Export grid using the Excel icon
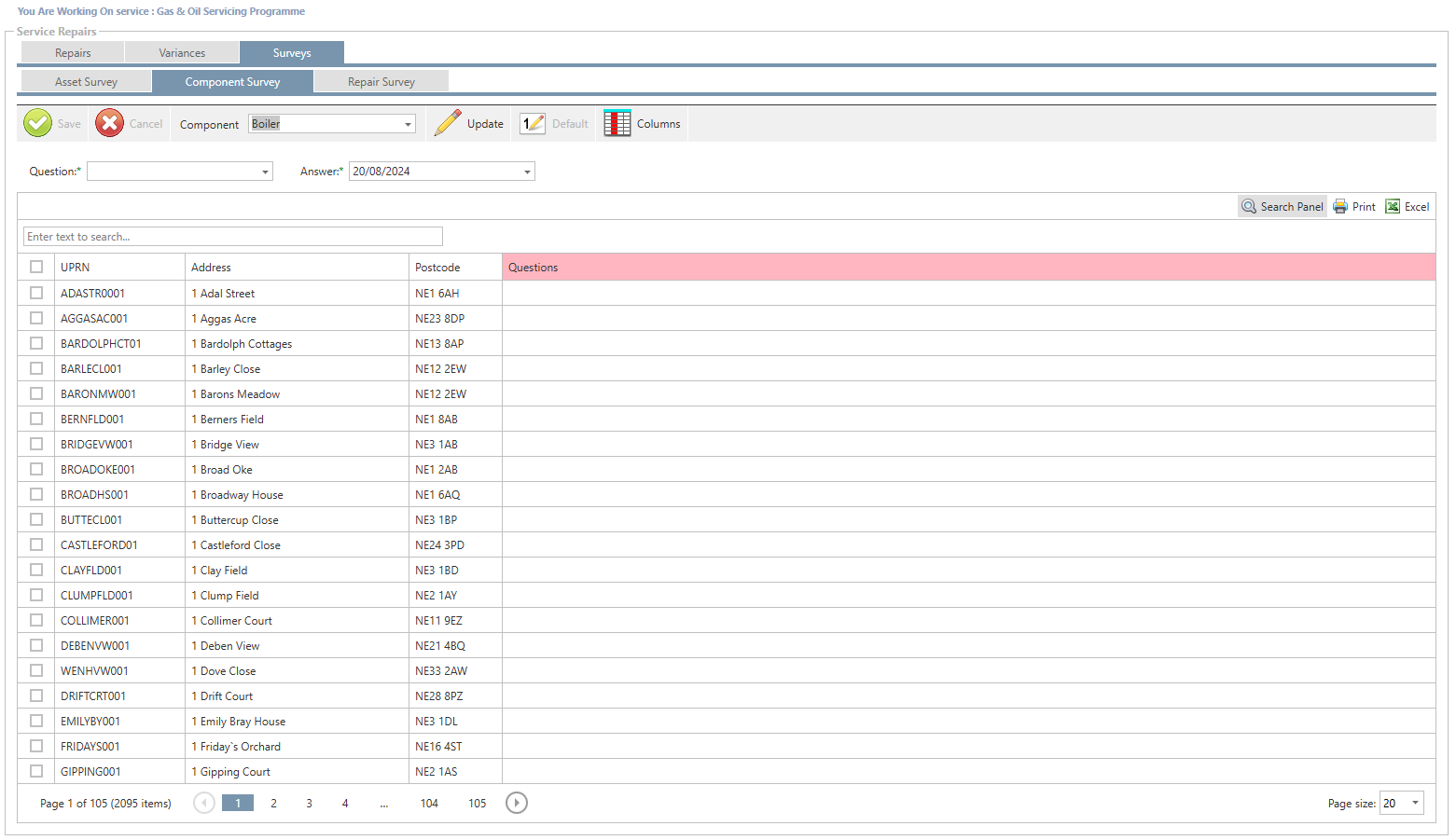Viewport: 1456px width, 840px height. click(1393, 207)
